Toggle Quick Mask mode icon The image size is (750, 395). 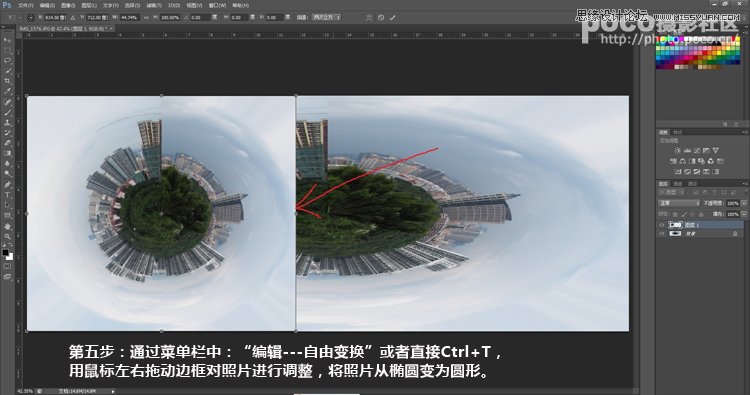[7, 266]
